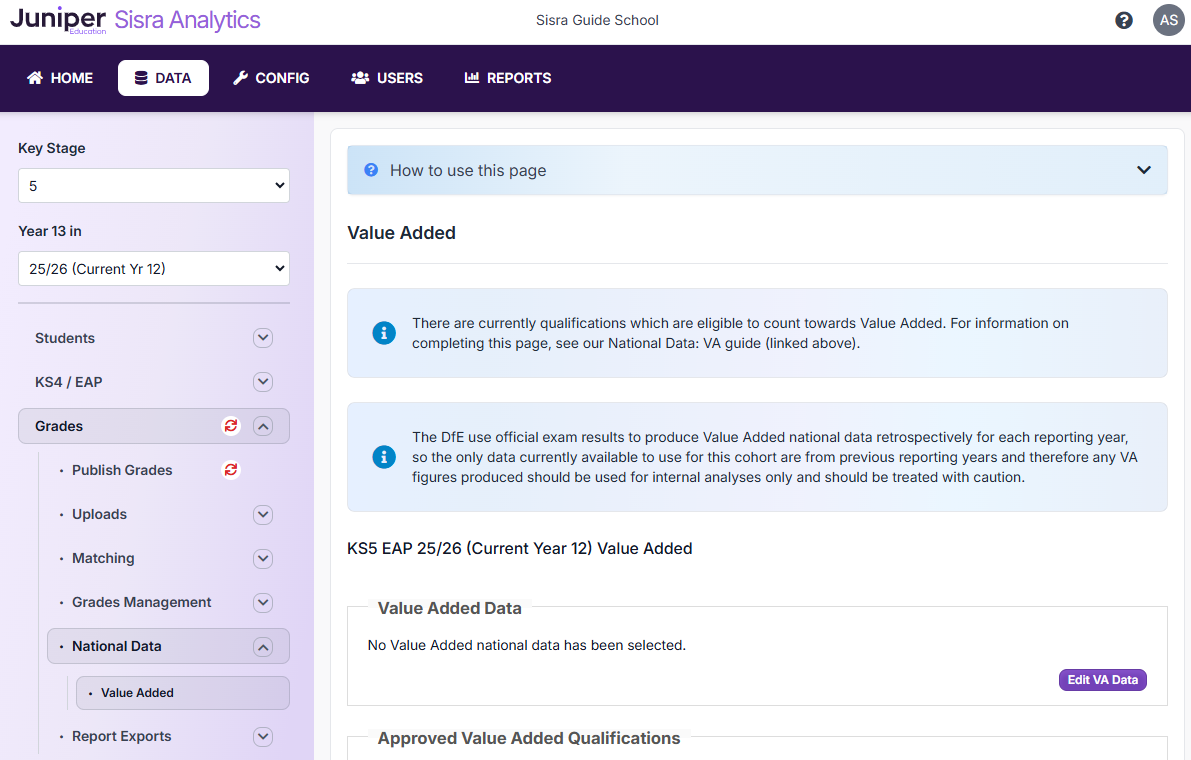Expand the Students section chevron
The width and height of the screenshot is (1191, 760).
pos(263,338)
